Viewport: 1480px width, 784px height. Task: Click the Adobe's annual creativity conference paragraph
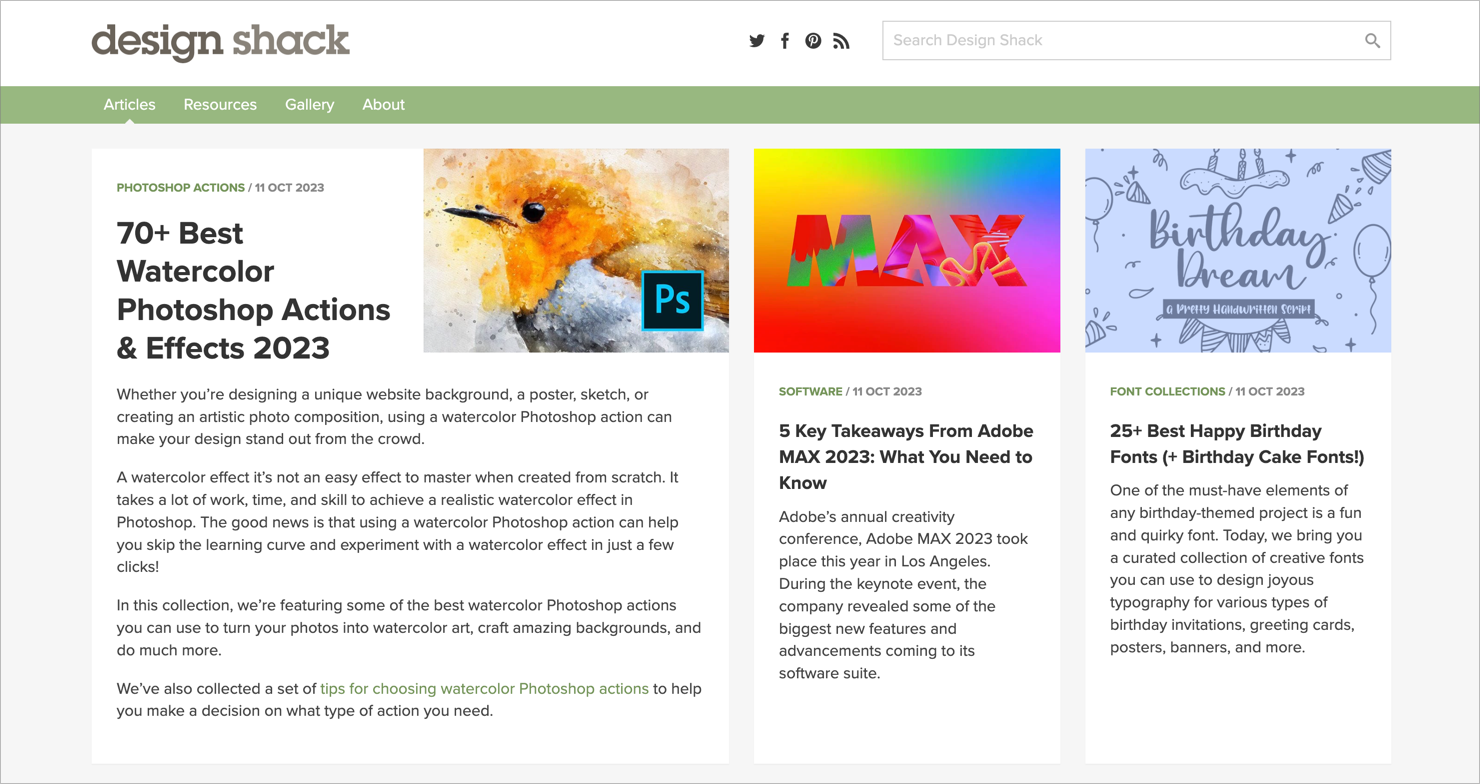click(904, 595)
